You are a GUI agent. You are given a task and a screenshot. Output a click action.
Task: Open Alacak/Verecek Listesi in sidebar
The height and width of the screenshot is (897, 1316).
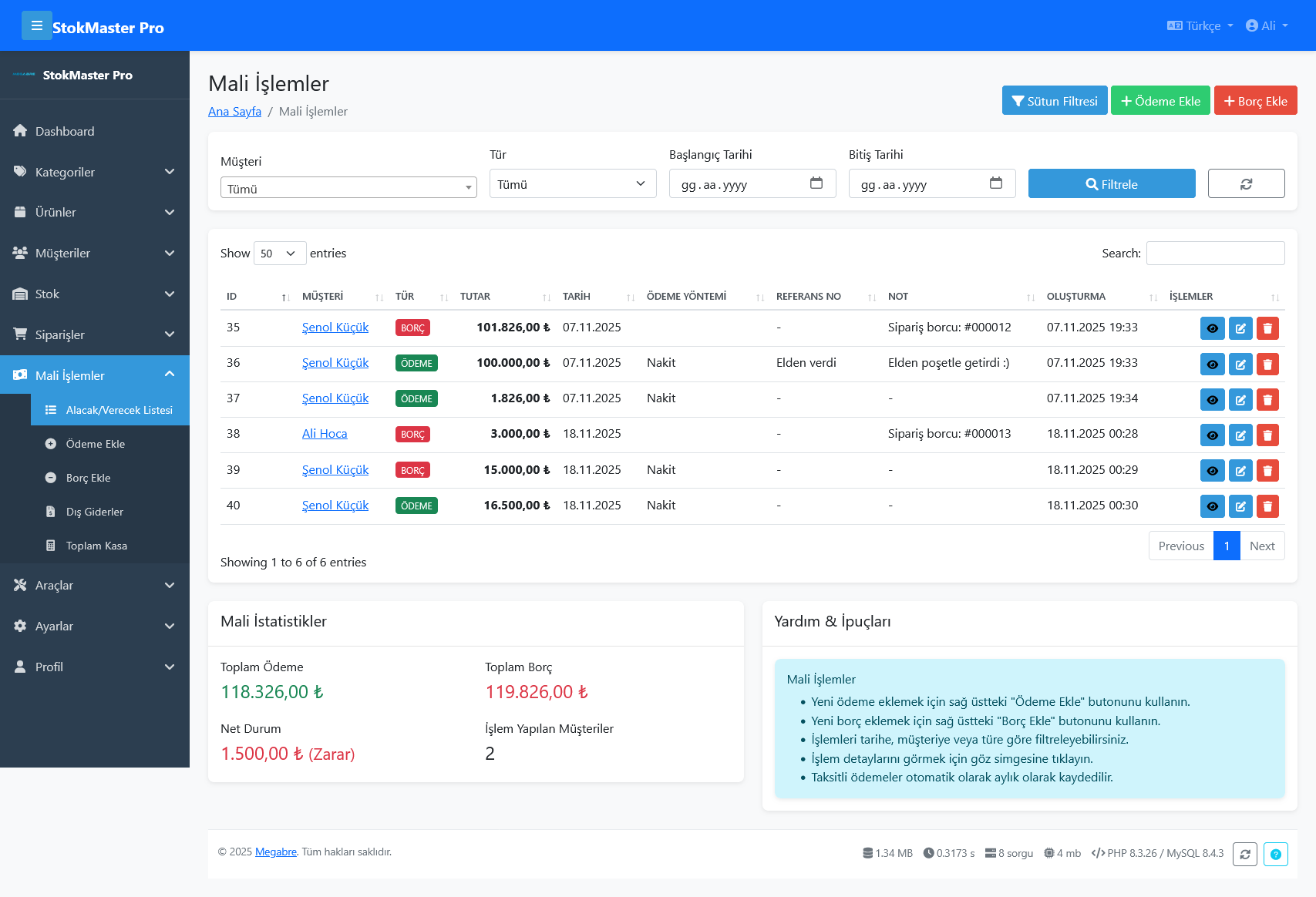(109, 410)
